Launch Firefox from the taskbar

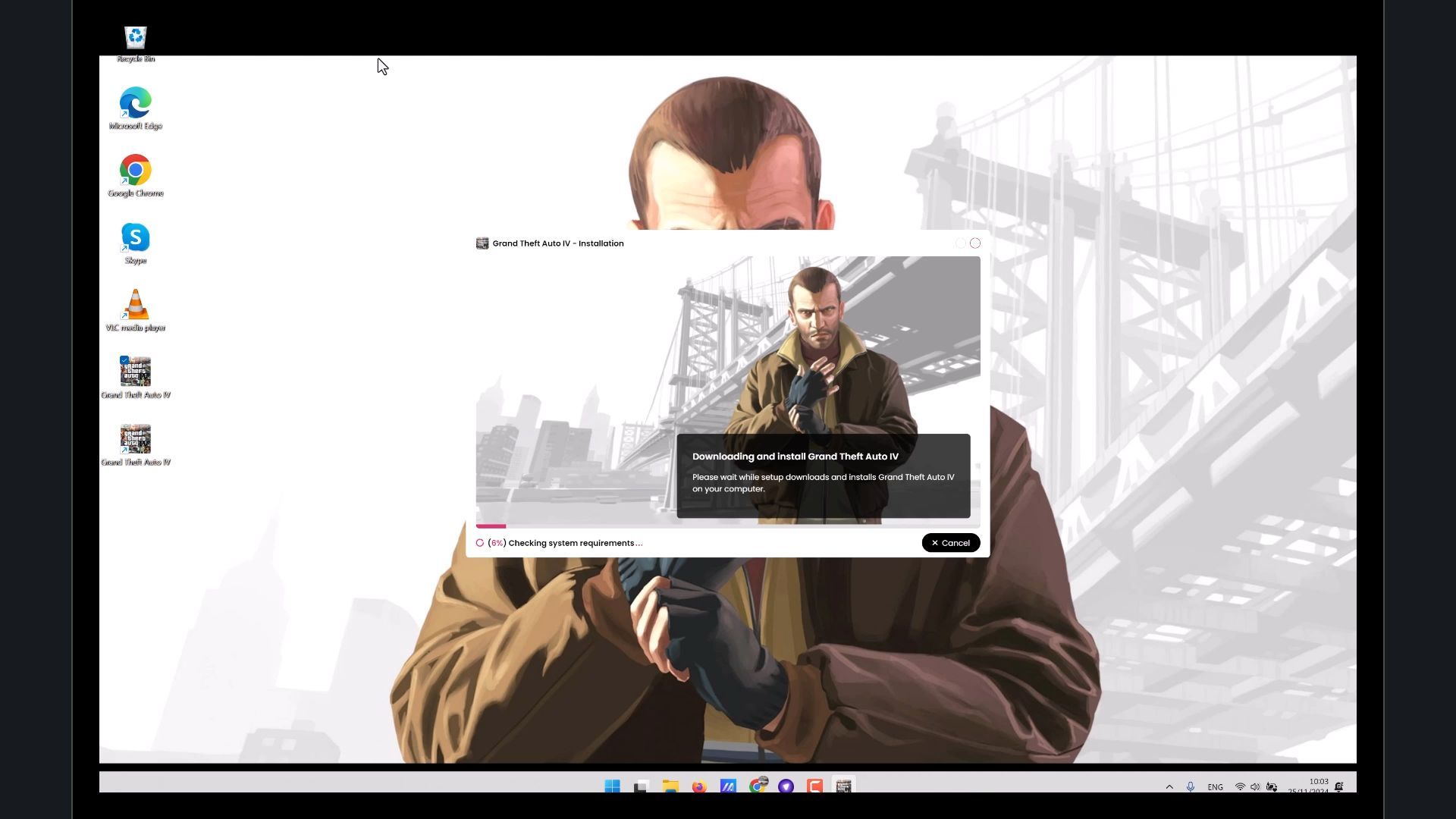coord(699,786)
